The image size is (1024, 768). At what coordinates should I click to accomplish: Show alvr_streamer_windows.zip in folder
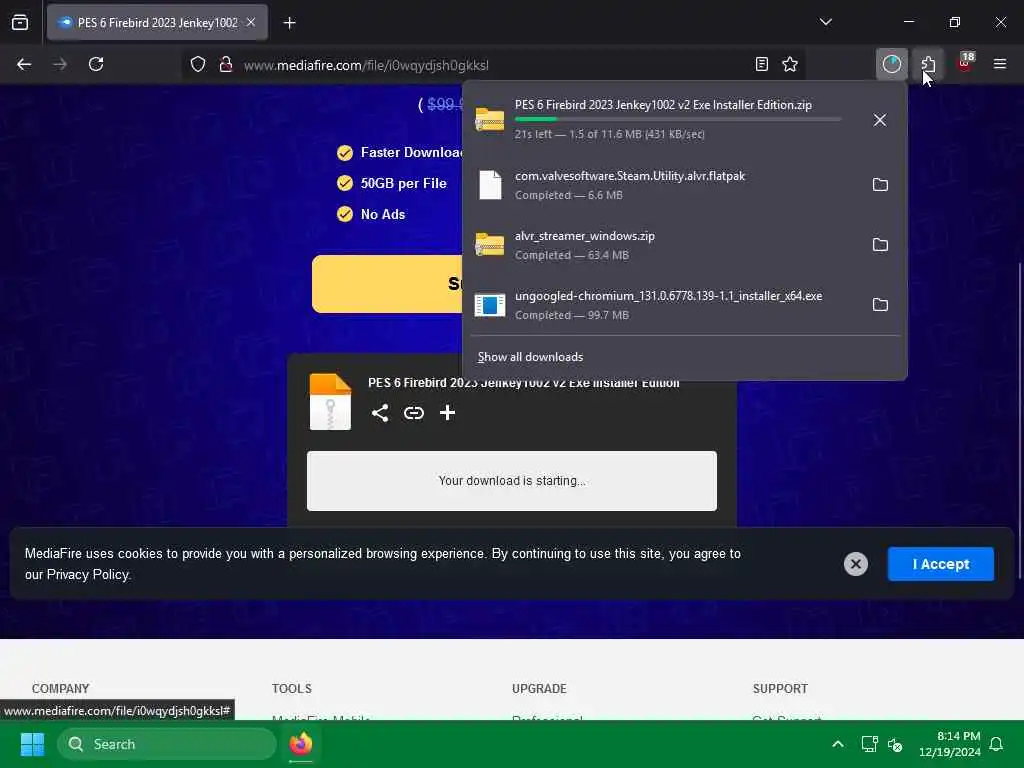pos(880,245)
